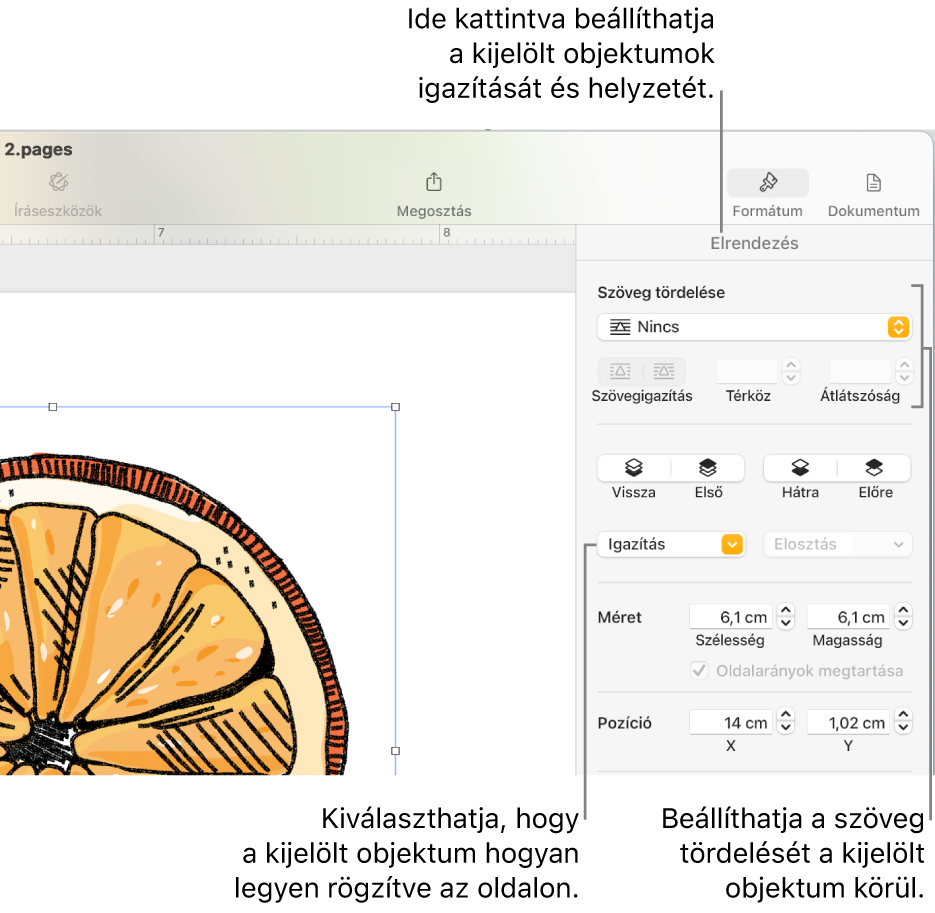Toggle the Oldalarányok megtartása checkbox
Viewport: 935px width, 913px height.
pos(699,671)
